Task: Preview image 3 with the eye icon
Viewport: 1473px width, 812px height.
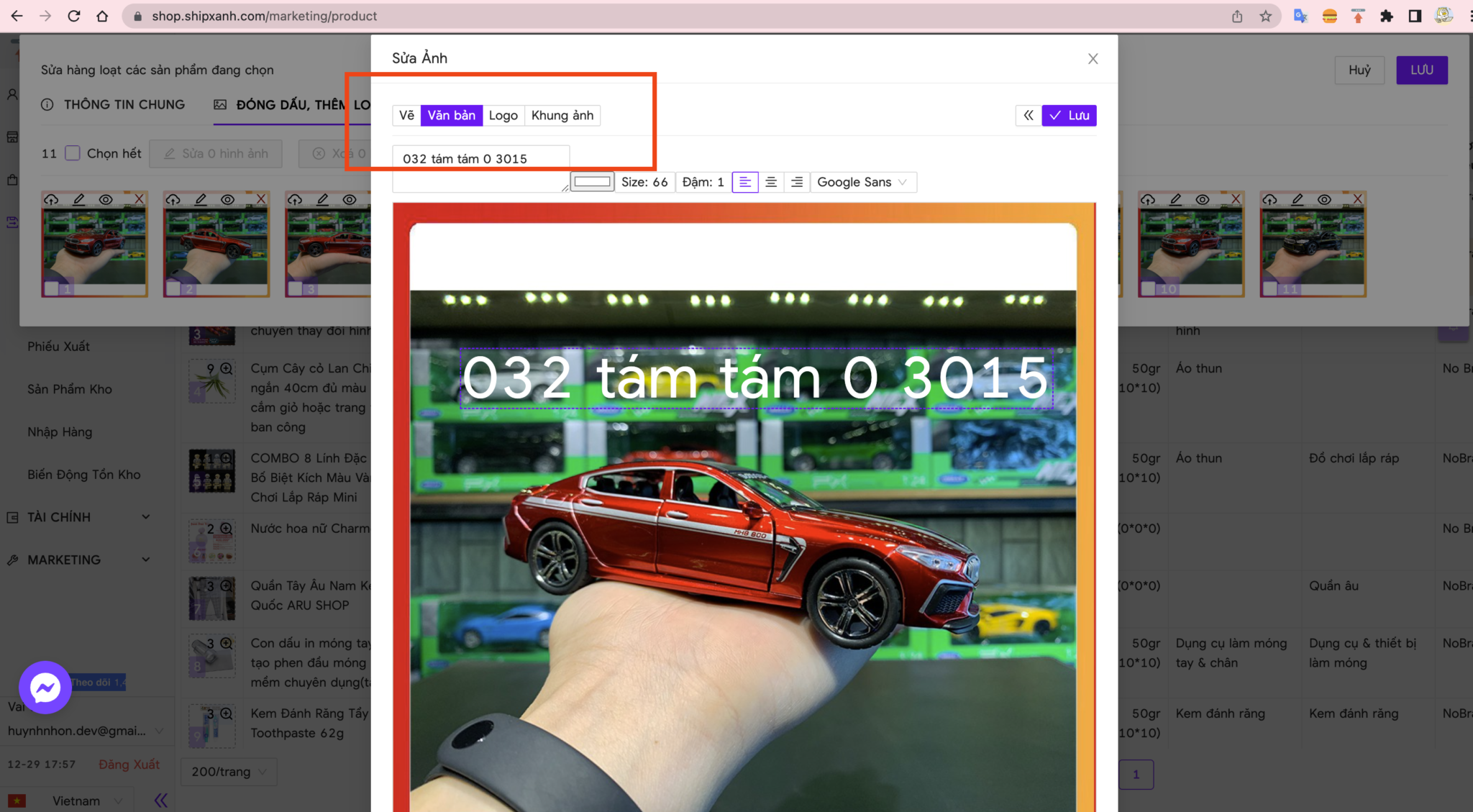Action: 350,199
